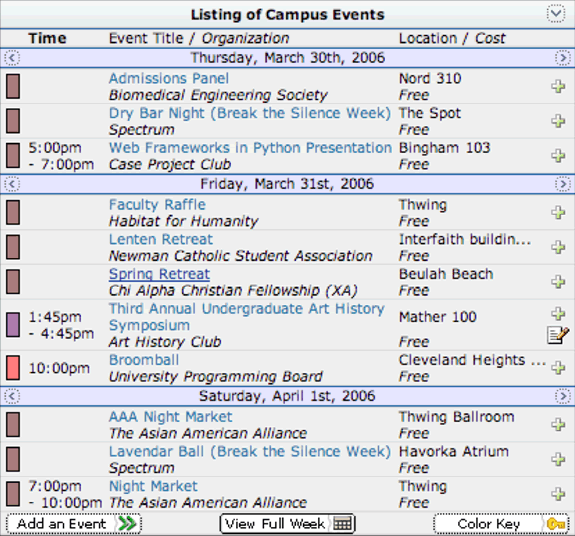Open Third Annual Undergraduate Art History Symposium
This screenshot has width=575, height=536.
pyautogui.click(x=246, y=317)
